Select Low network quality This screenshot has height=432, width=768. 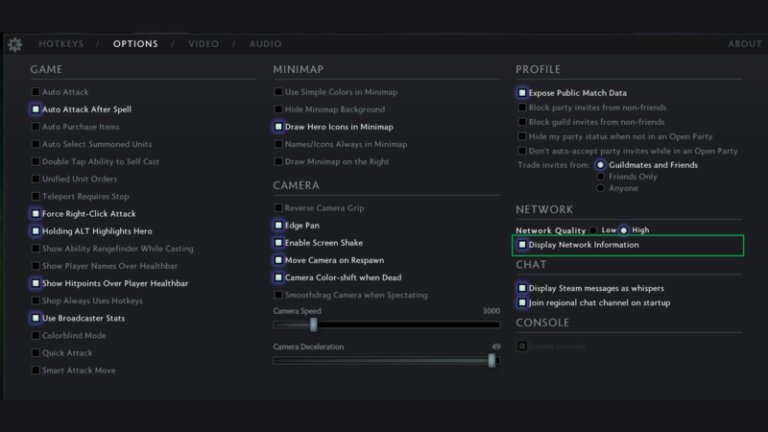(593, 230)
